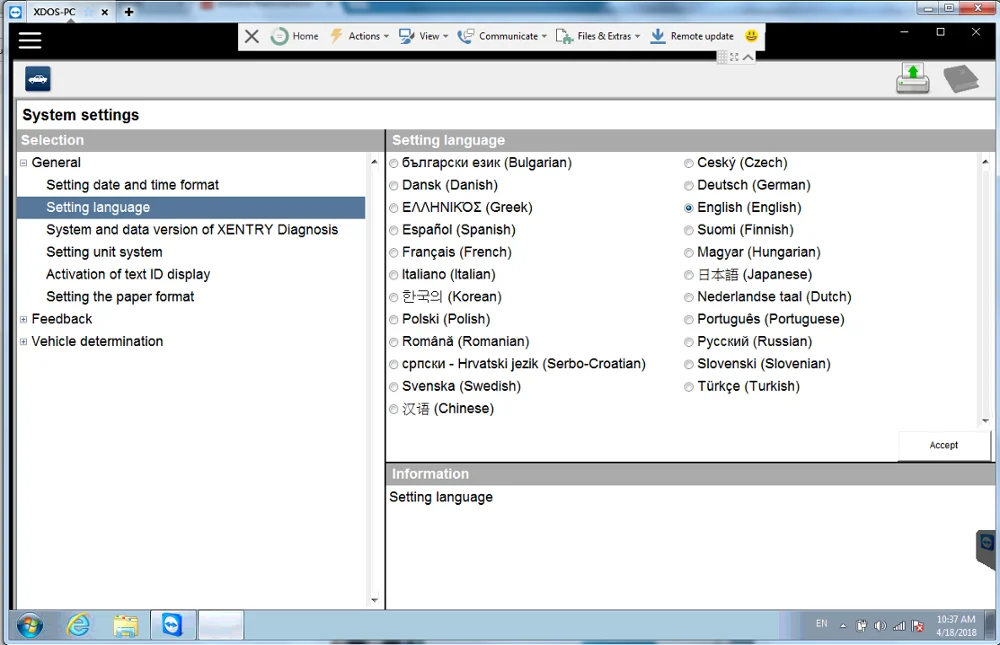The image size is (1000, 645).
Task: Select the Setting language tree item
Action: pyautogui.click(x=191, y=207)
